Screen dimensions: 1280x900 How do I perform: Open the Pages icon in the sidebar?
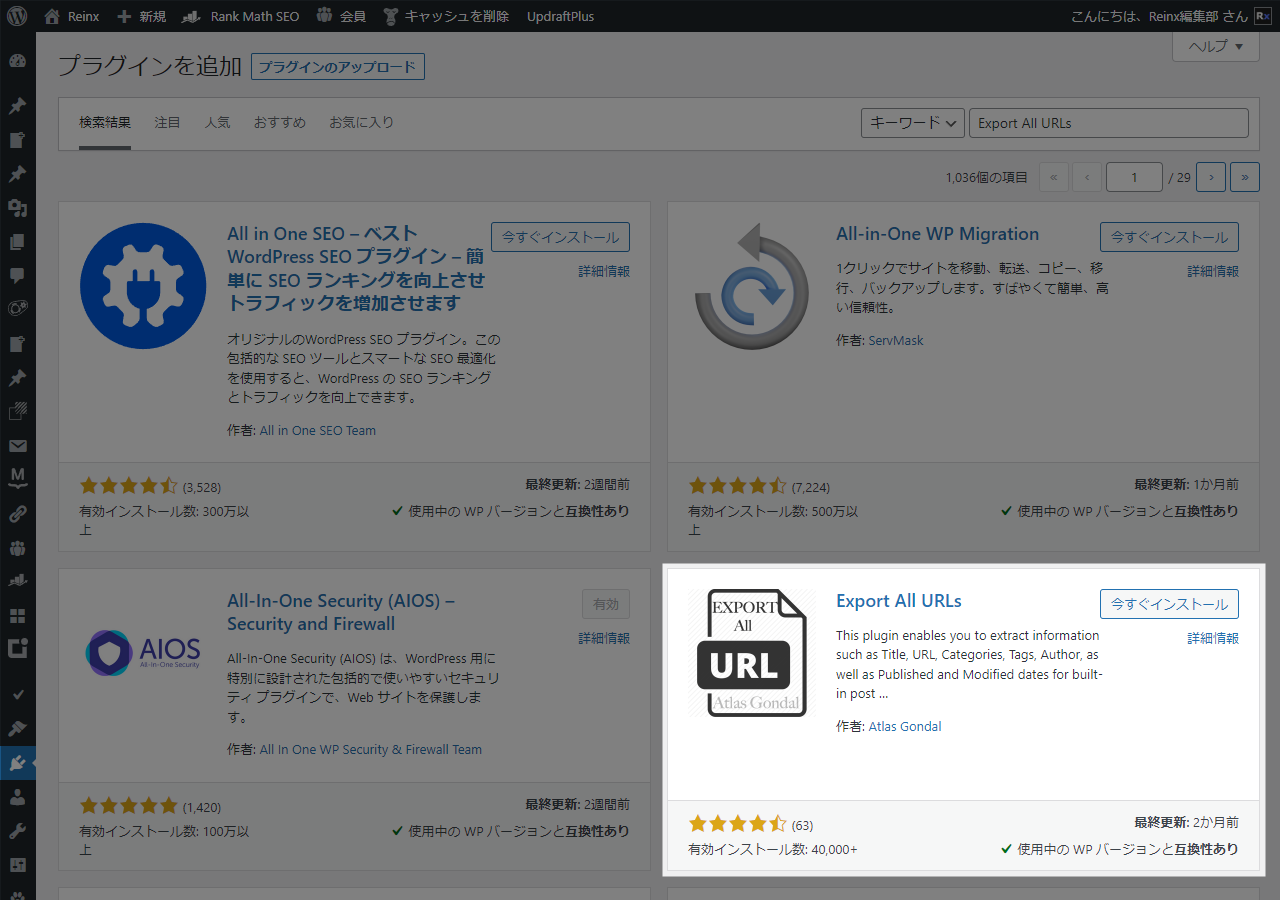tap(17, 242)
